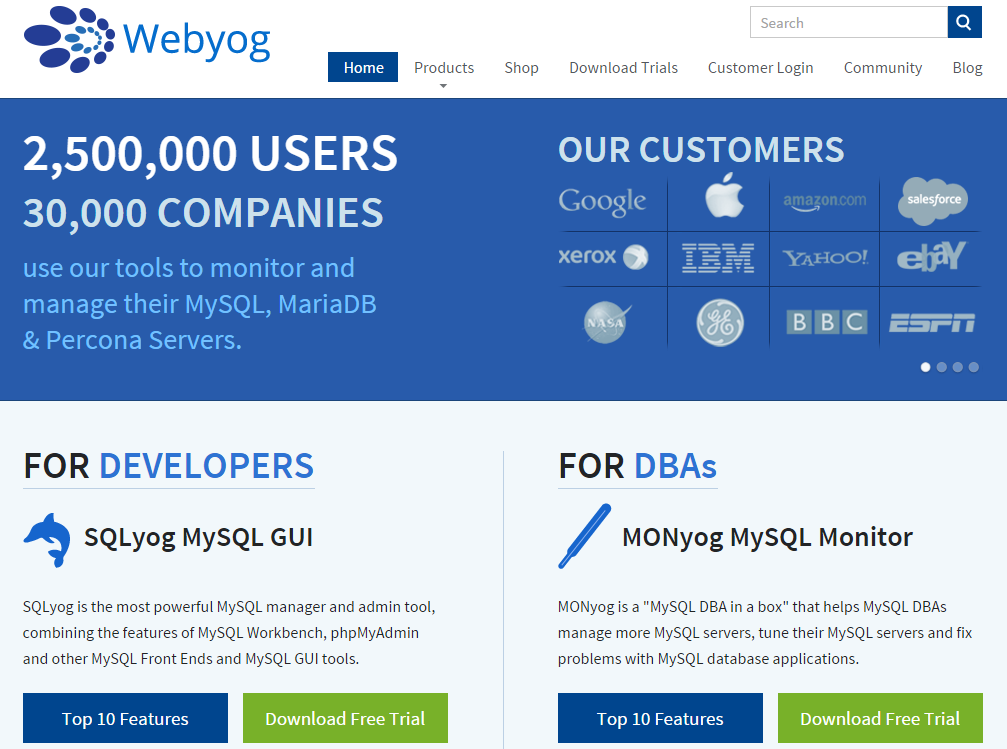The image size is (1007, 749).
Task: Navigate to the Community section
Action: pos(882,67)
